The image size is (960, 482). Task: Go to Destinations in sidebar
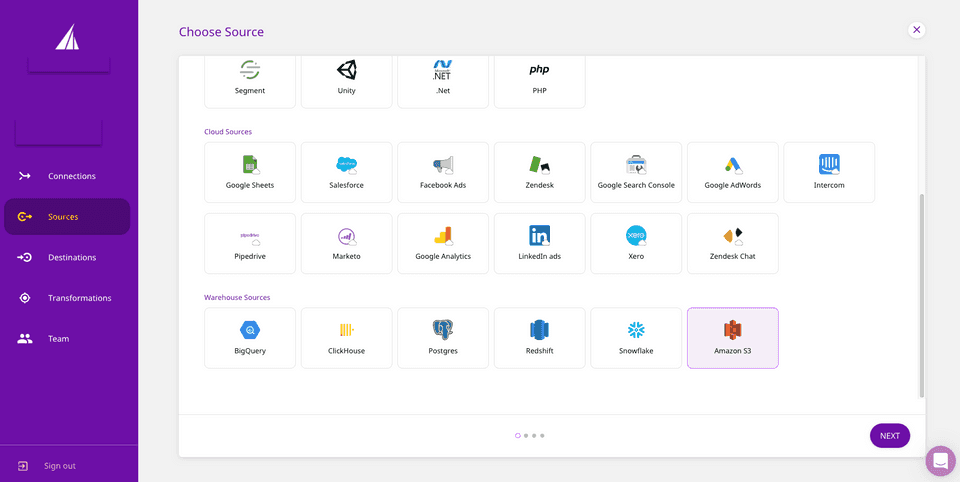pos(70,257)
